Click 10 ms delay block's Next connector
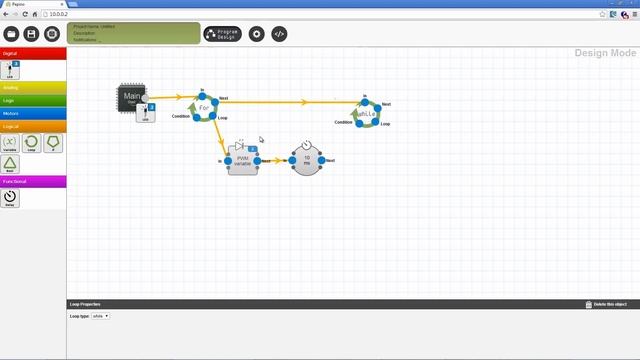This screenshot has width=640, height=360. click(x=321, y=160)
